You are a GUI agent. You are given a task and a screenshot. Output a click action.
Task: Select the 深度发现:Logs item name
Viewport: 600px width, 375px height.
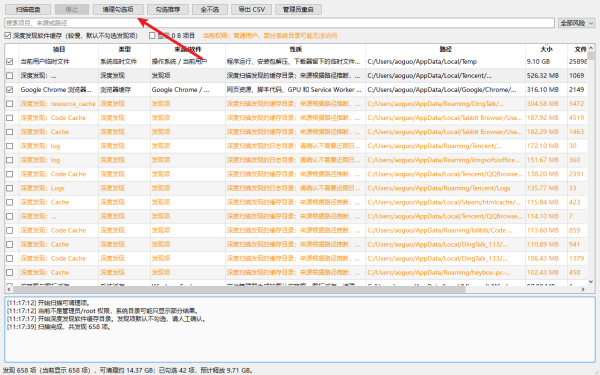coord(42,188)
